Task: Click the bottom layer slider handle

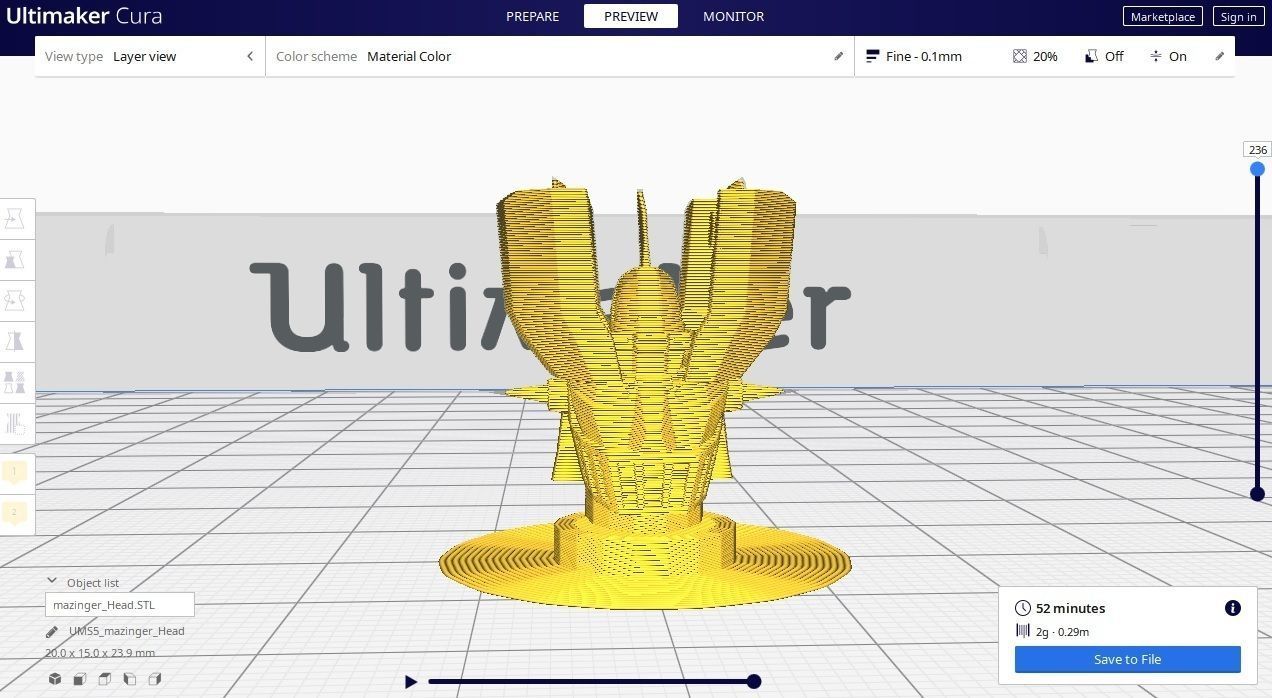Action: point(1257,494)
